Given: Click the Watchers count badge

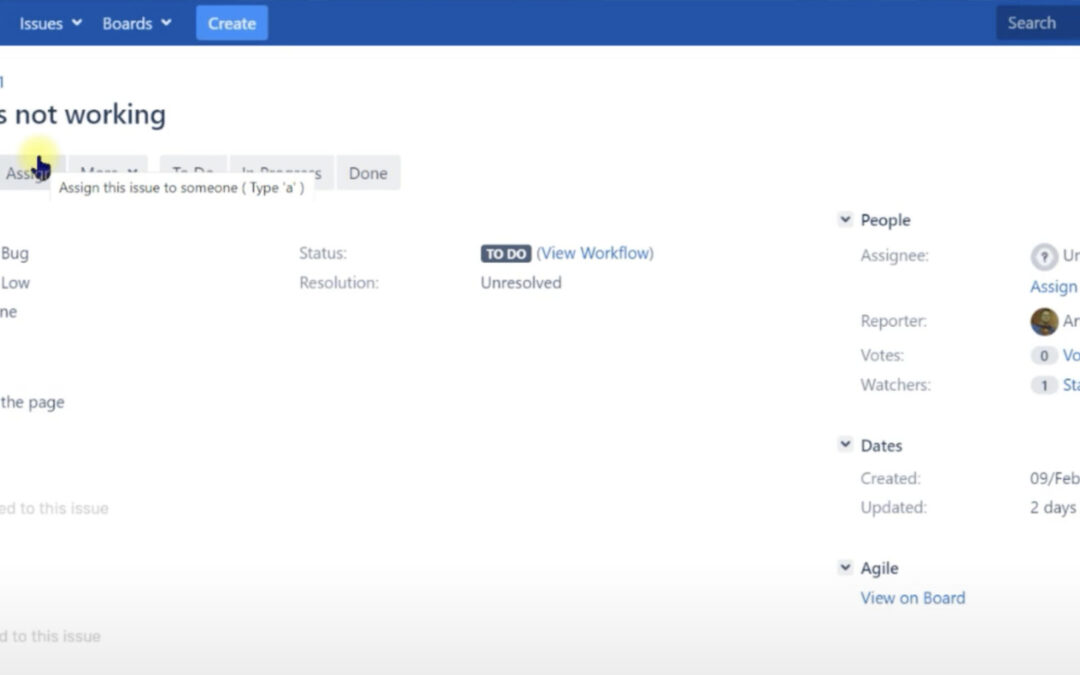Looking at the screenshot, I should 1044,386.
